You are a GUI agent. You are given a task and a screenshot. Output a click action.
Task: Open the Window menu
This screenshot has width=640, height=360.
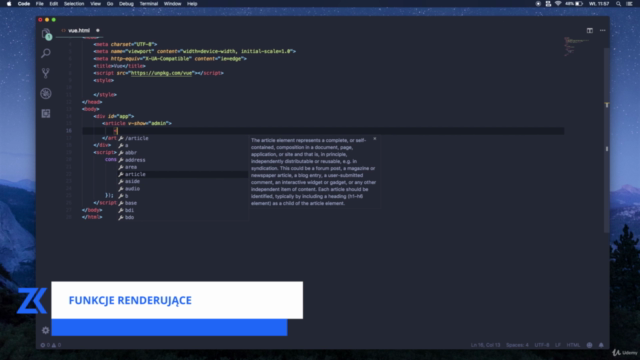[x=172, y=4]
